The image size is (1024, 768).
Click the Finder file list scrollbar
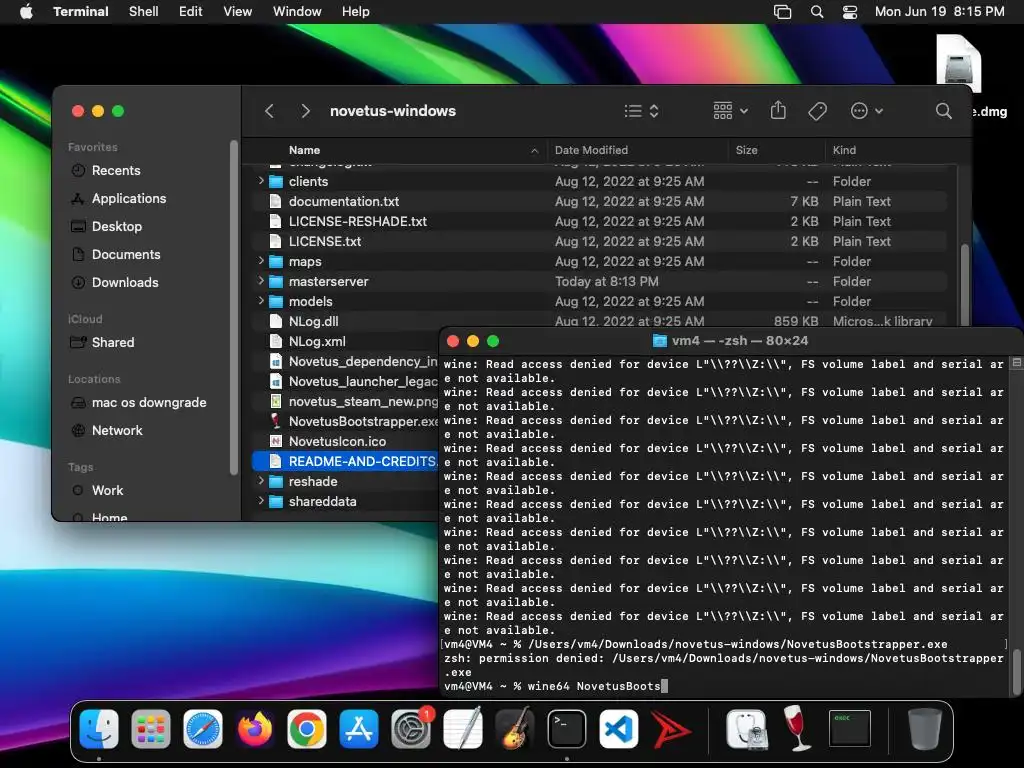[x=965, y=284]
